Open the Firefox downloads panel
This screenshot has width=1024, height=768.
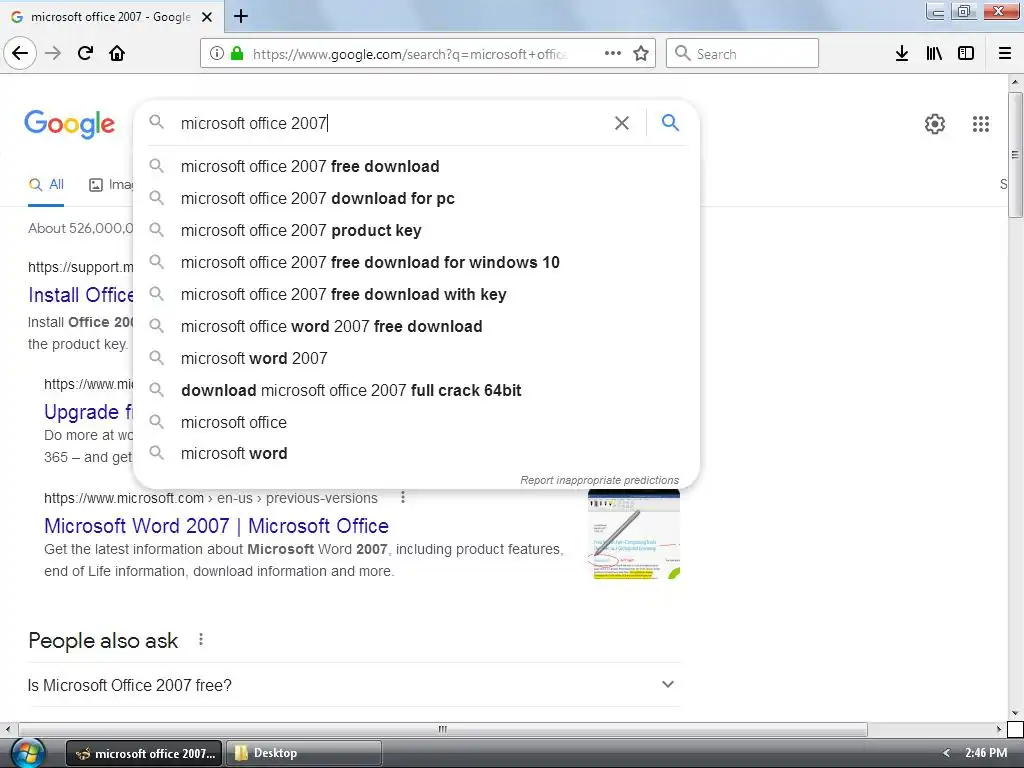coord(902,53)
